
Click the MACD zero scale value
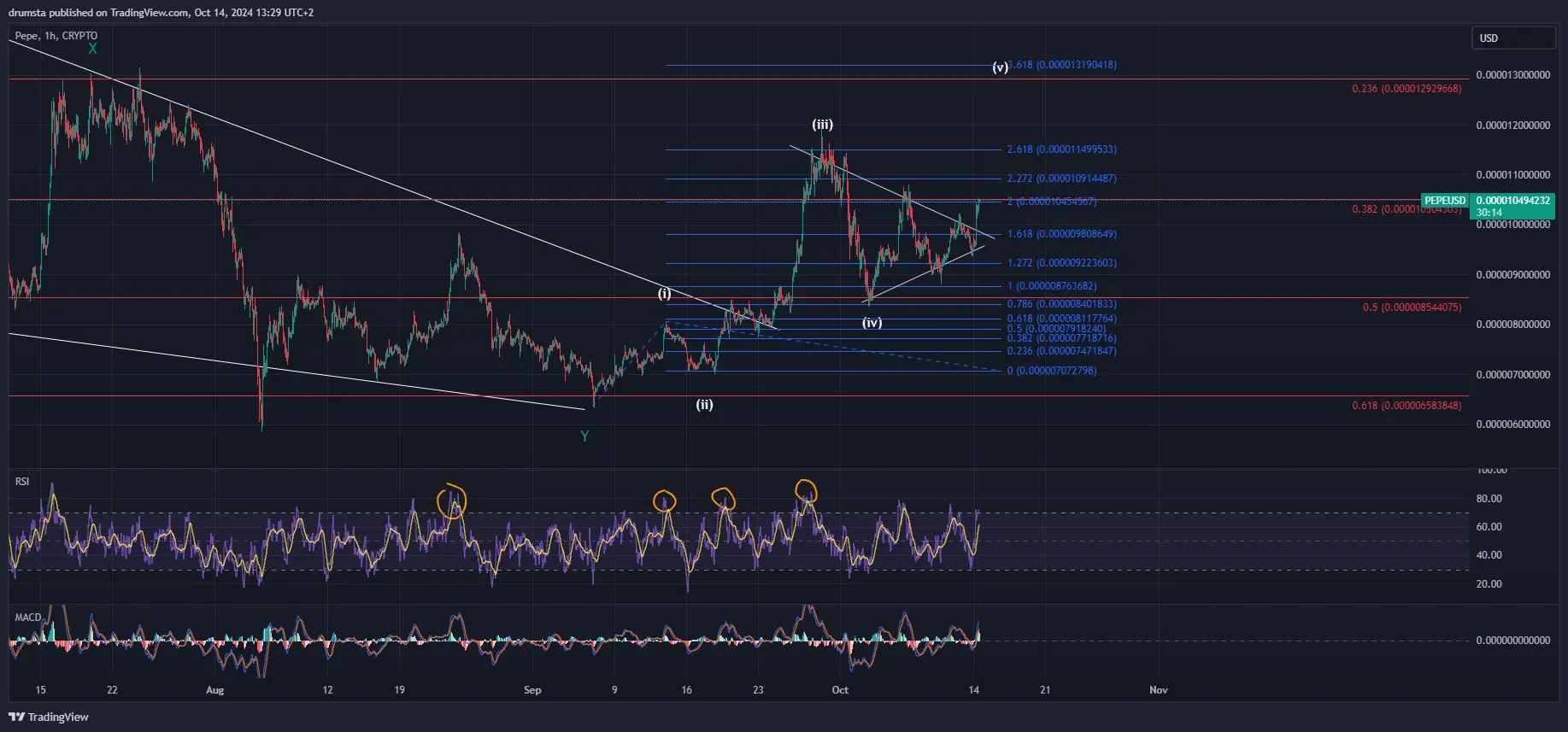coord(1512,641)
